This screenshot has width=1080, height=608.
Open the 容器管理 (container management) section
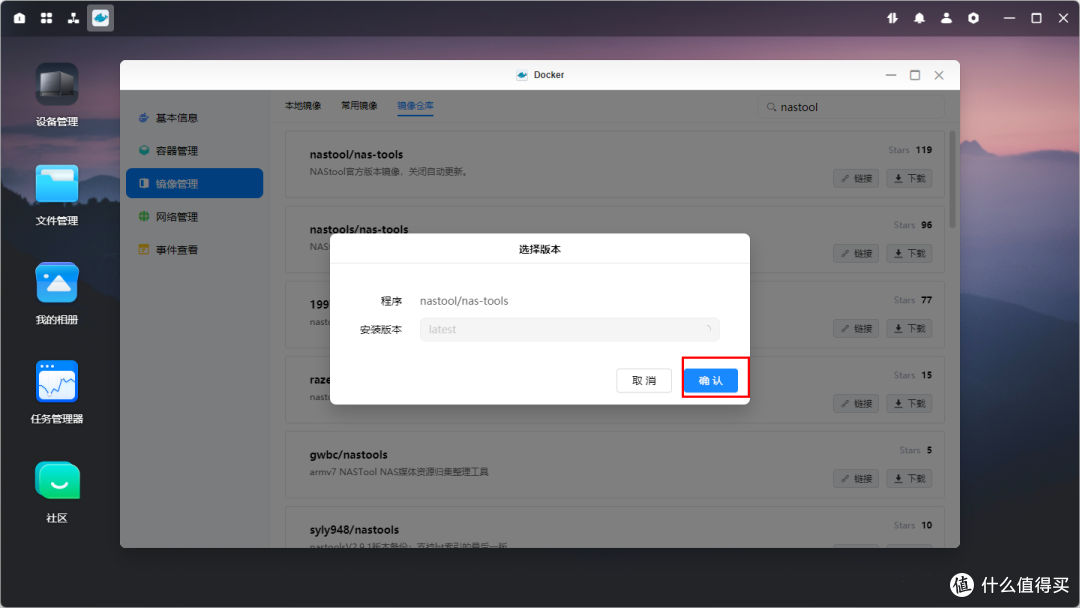(x=194, y=150)
